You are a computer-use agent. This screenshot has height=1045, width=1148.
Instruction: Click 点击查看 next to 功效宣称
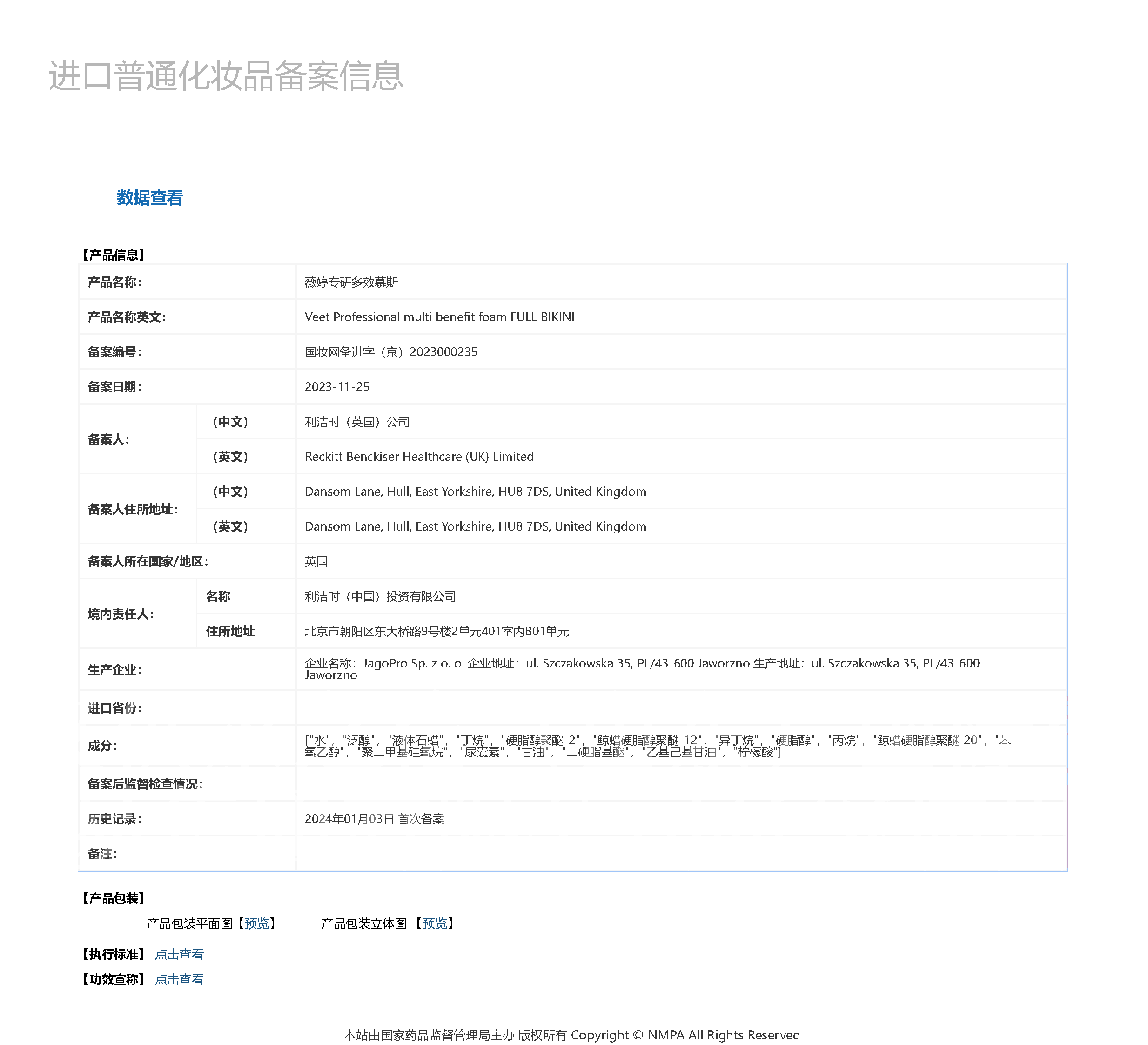[179, 979]
